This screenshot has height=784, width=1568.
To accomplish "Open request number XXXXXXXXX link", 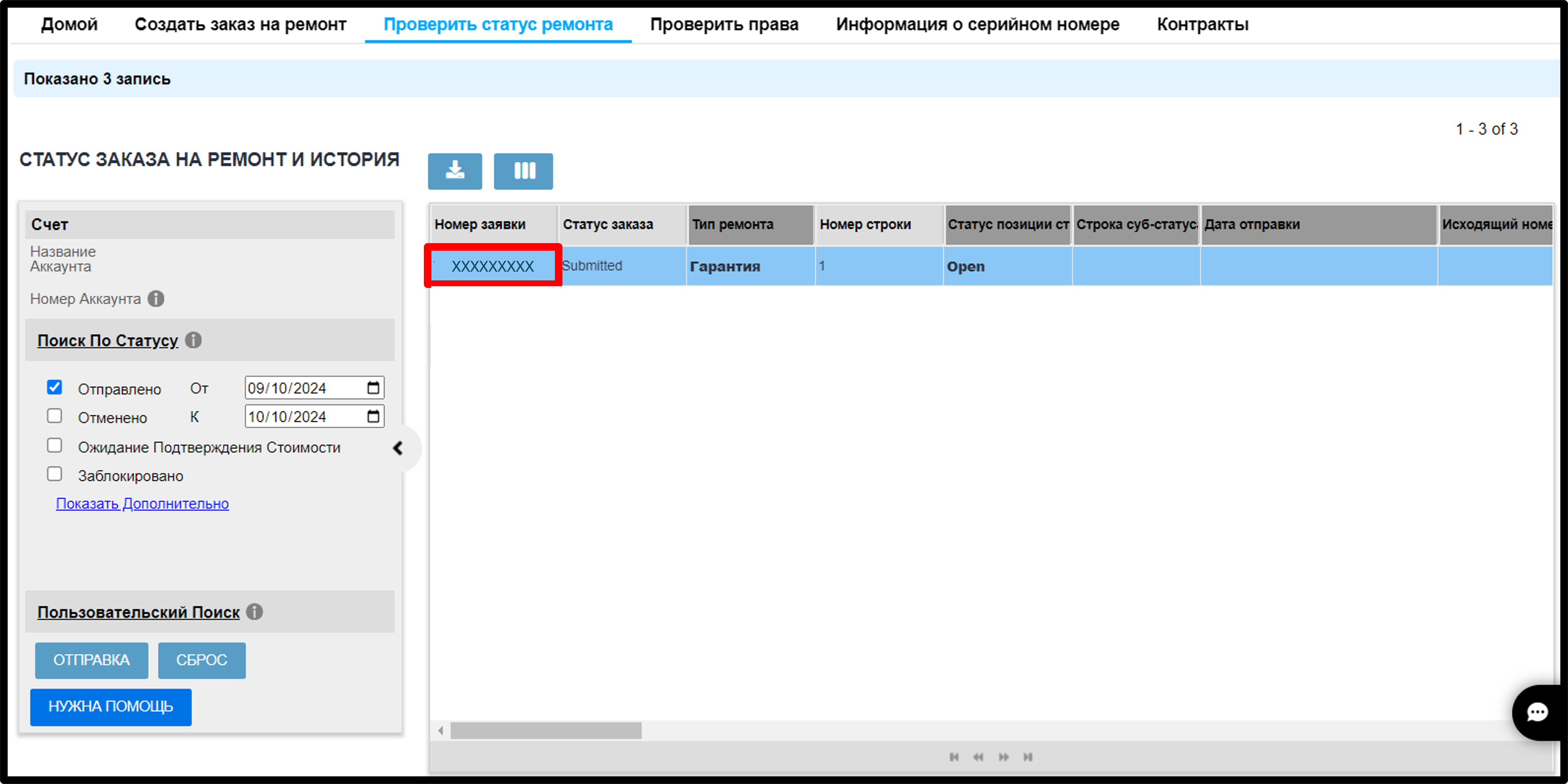I will [492, 266].
